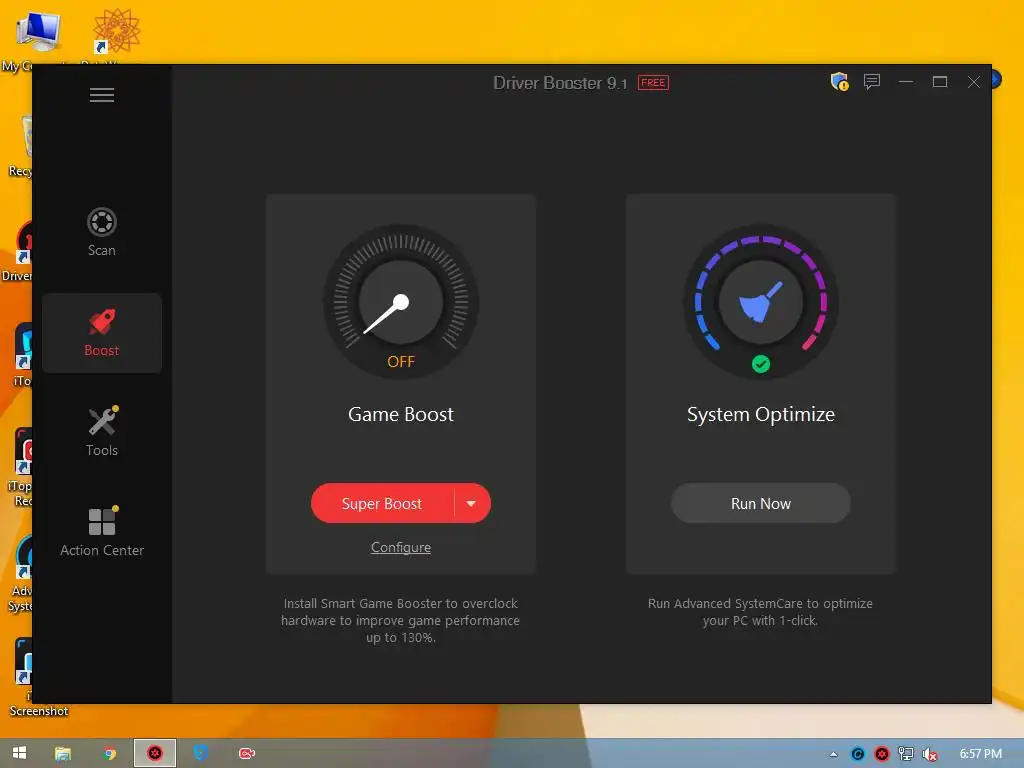This screenshot has width=1024, height=768.
Task: Open the hamburger menu in Driver Booster
Action: [x=102, y=95]
